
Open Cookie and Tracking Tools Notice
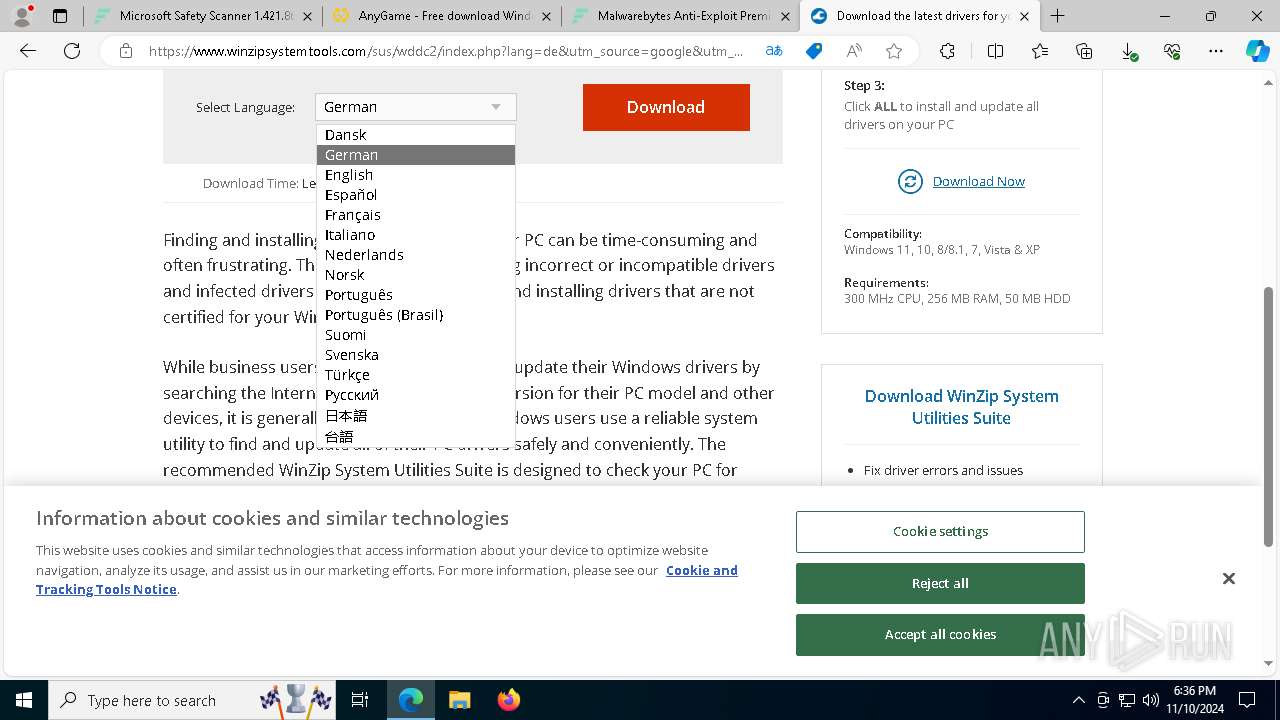point(387,580)
